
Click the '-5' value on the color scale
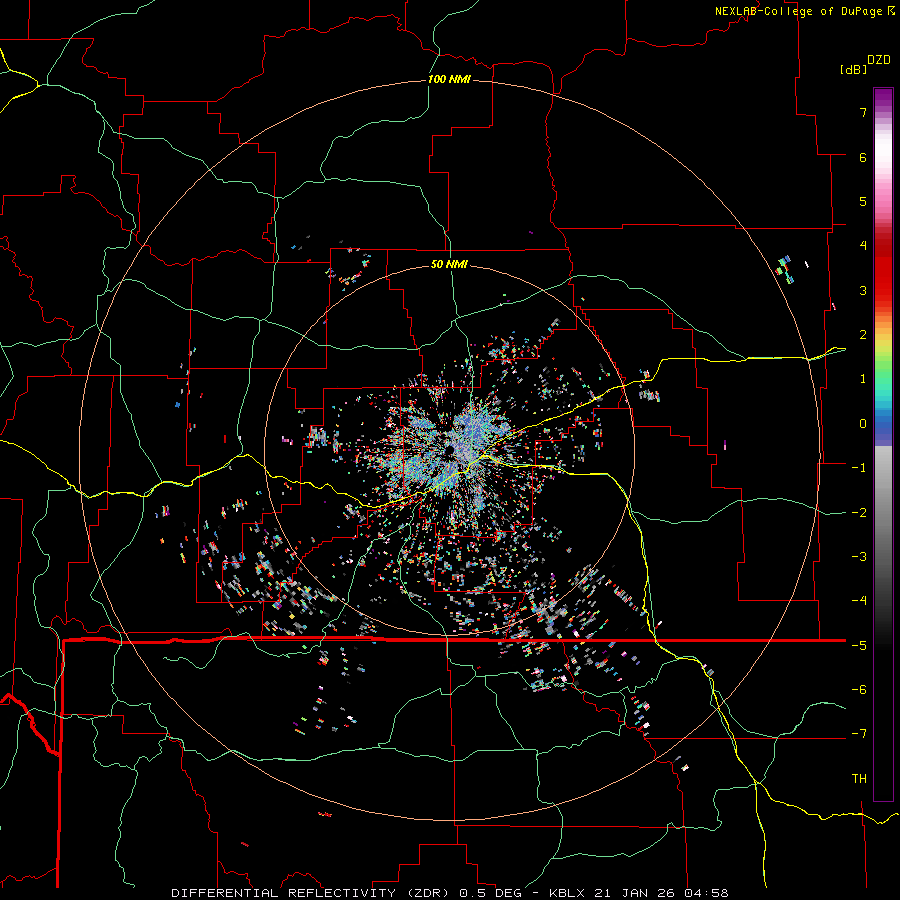point(859,646)
